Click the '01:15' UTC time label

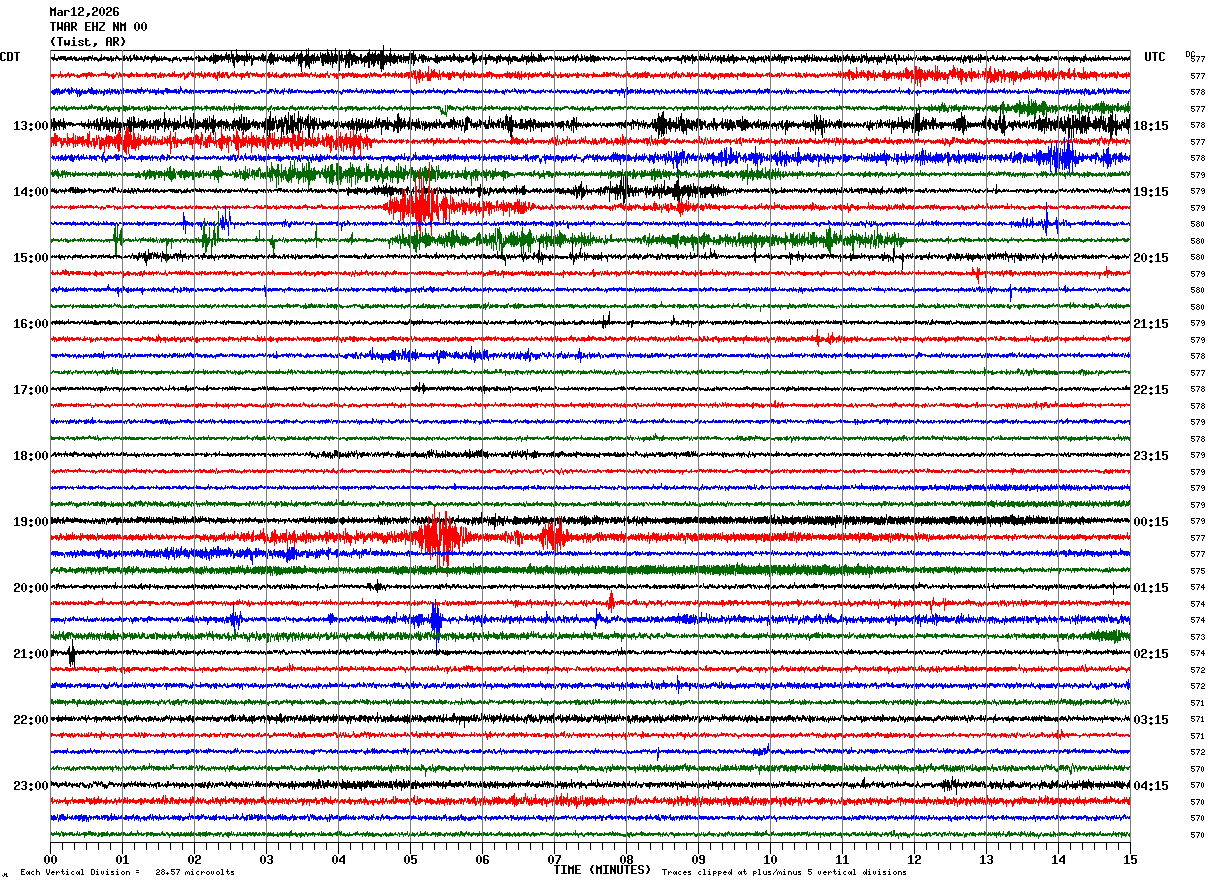point(1150,588)
